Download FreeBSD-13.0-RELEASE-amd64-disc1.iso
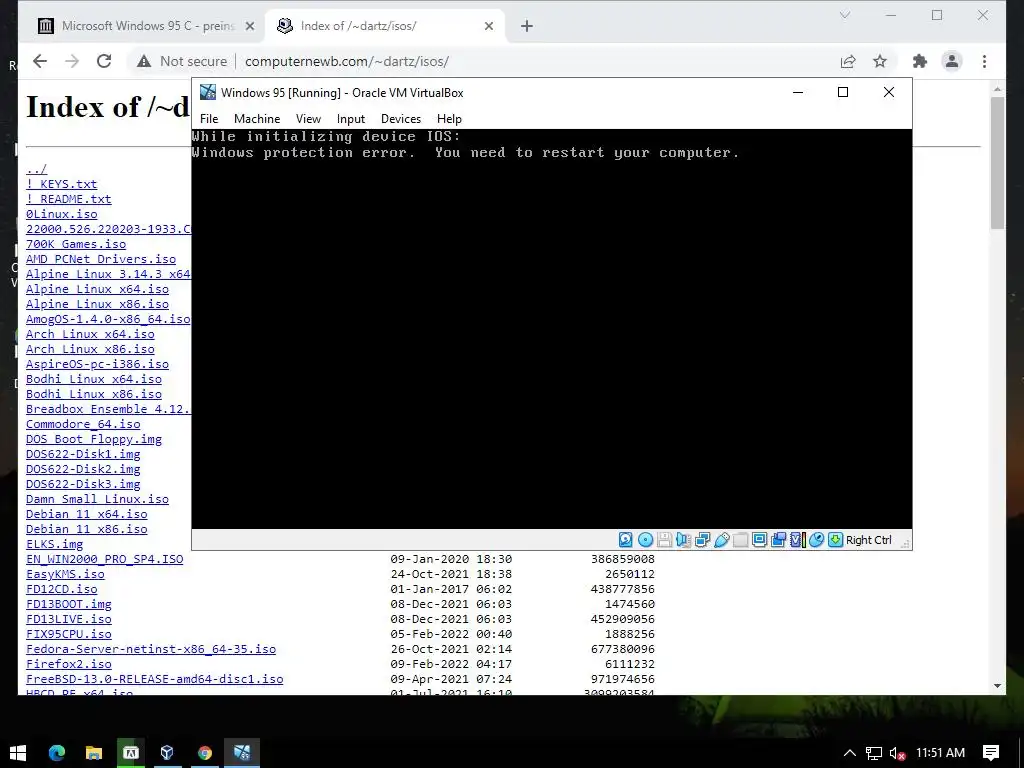The width and height of the screenshot is (1024, 768). (x=155, y=680)
